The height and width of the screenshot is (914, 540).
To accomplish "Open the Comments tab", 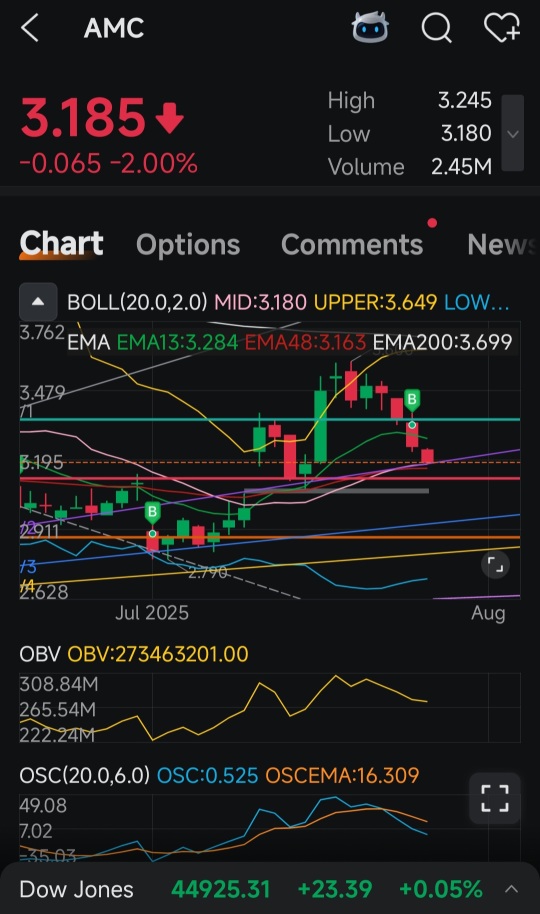I will click(x=352, y=245).
